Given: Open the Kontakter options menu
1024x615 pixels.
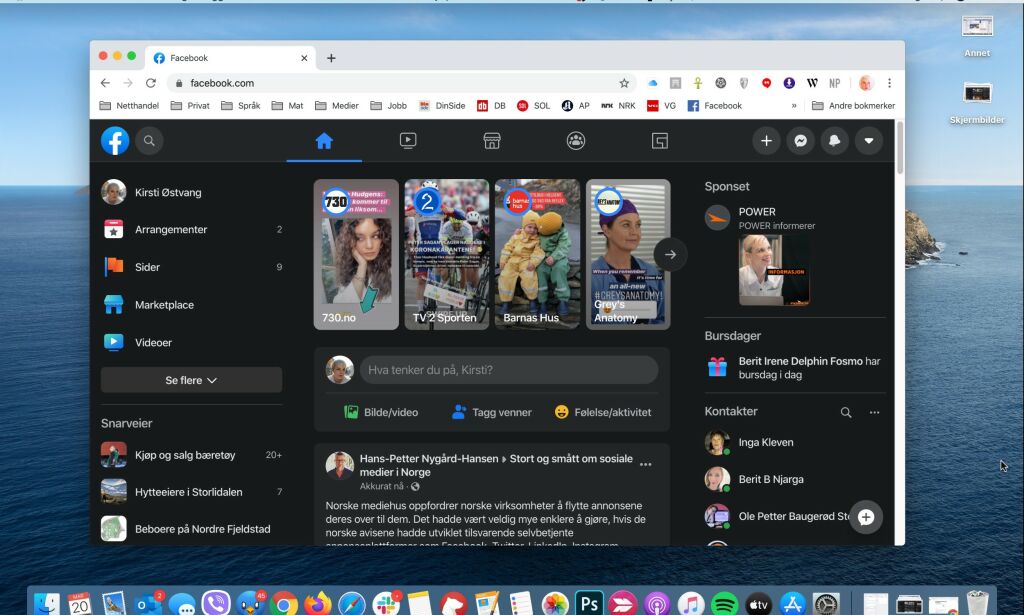Looking at the screenshot, I should click(874, 412).
